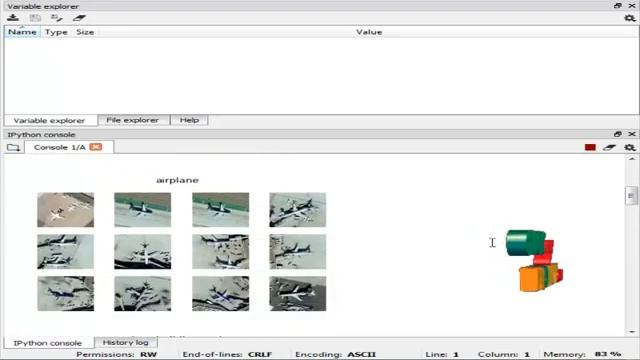The height and width of the screenshot is (360, 640).
Task: Click the third airplane thumbnail in row three
Action: click(220, 293)
